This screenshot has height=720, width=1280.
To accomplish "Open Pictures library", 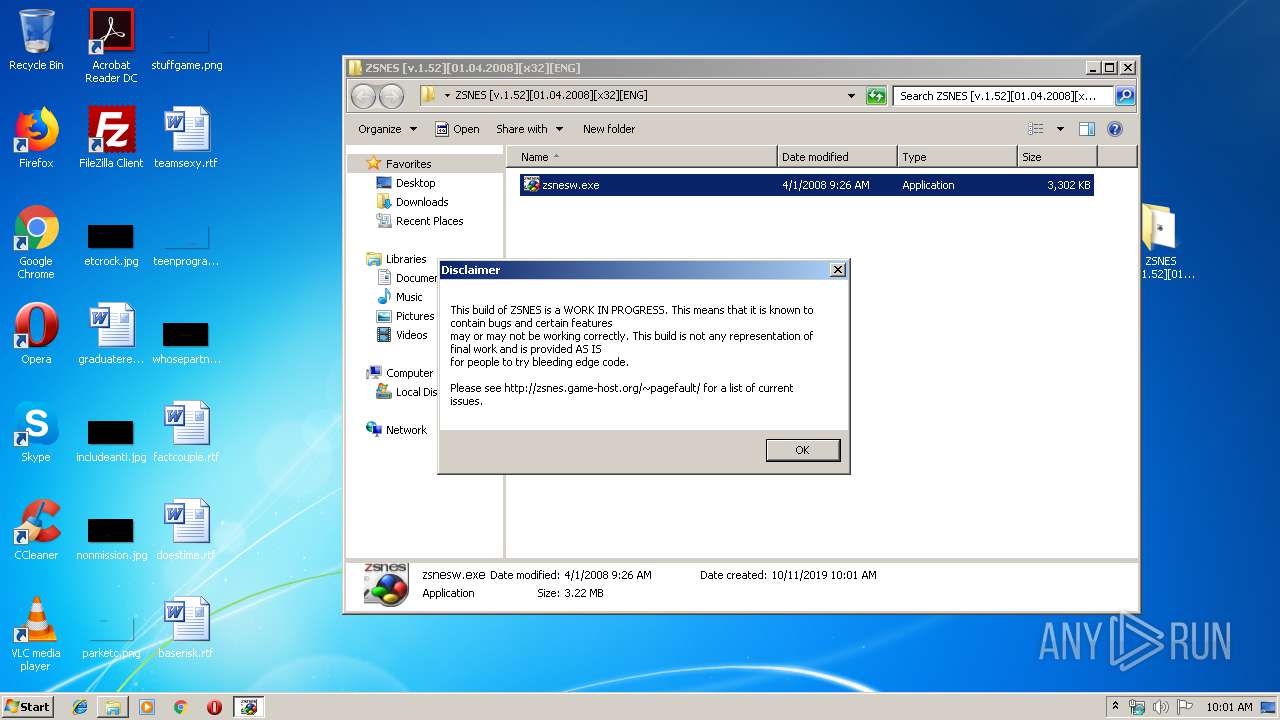I will [414, 316].
